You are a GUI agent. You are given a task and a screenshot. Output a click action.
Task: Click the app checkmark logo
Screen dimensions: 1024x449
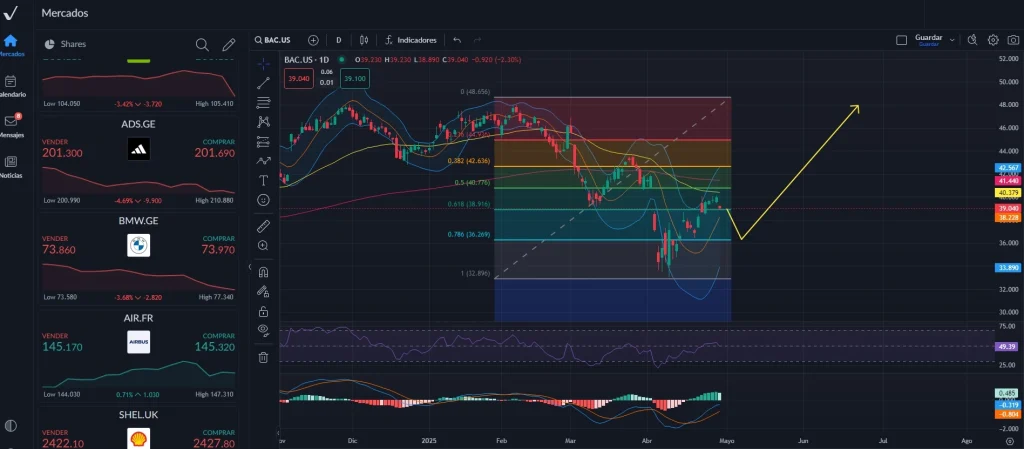coord(10,12)
